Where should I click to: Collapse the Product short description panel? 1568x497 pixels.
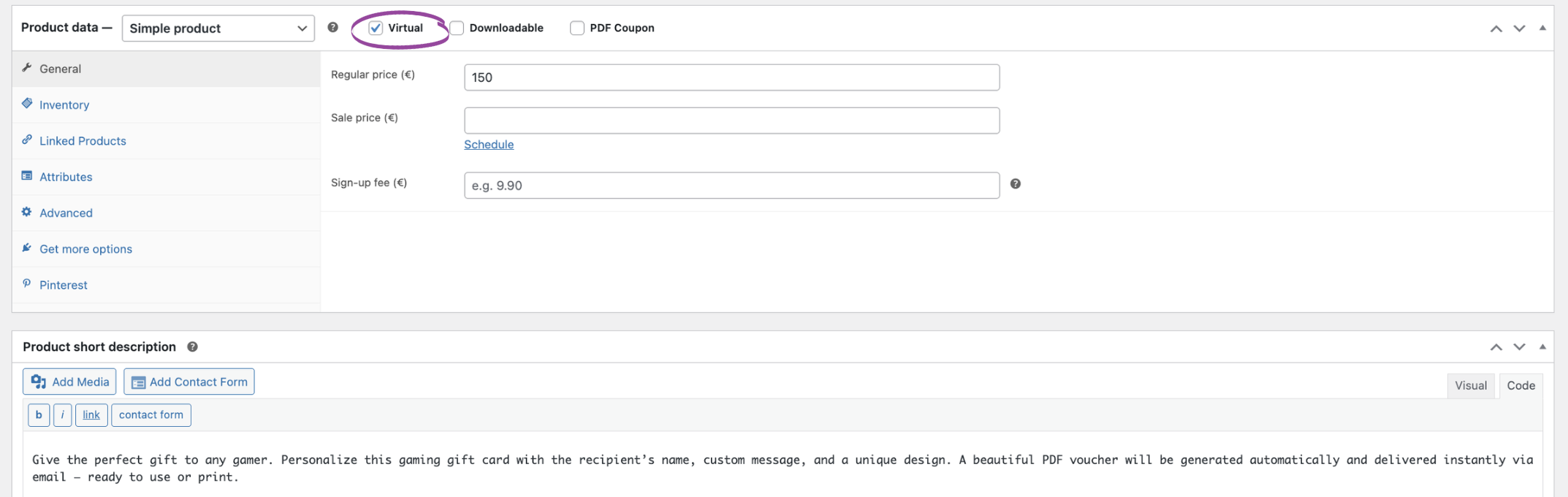pos(1542,346)
